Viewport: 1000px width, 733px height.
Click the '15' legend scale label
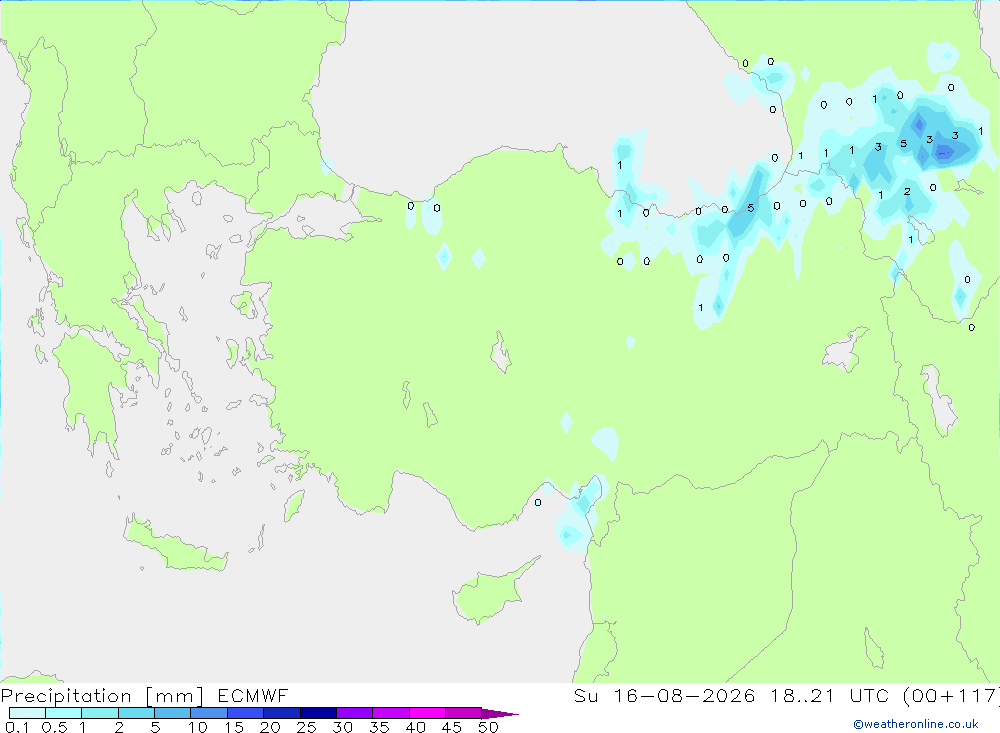click(234, 727)
